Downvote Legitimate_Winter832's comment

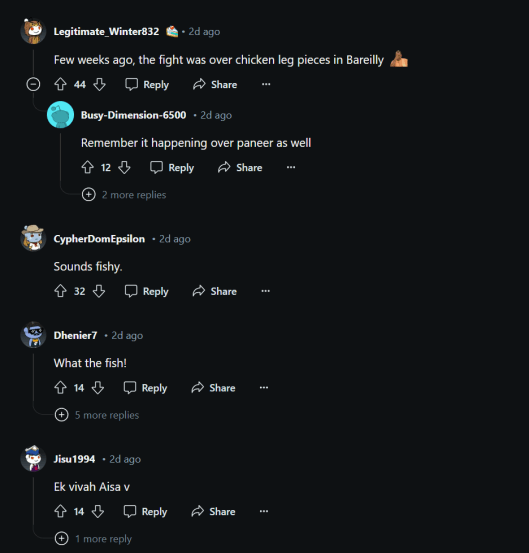(x=99, y=84)
